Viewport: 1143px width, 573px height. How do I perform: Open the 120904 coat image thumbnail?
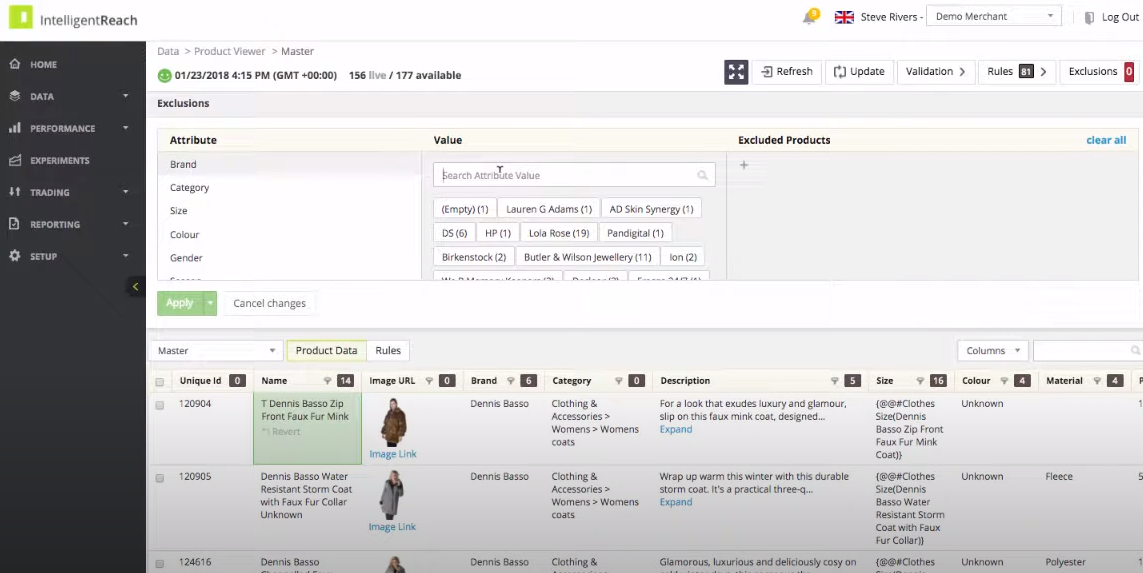(393, 423)
